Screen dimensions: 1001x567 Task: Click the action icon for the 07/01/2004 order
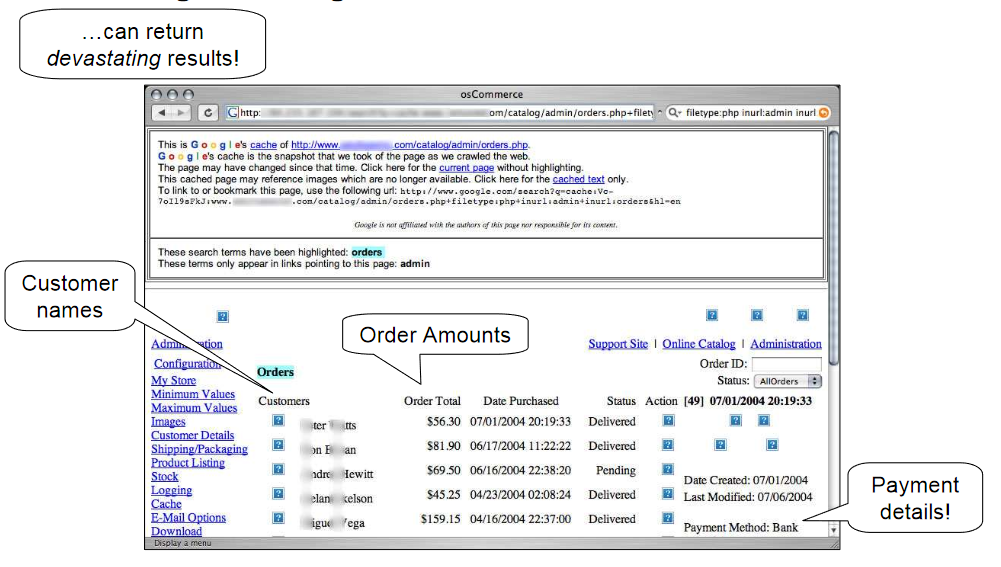(668, 420)
